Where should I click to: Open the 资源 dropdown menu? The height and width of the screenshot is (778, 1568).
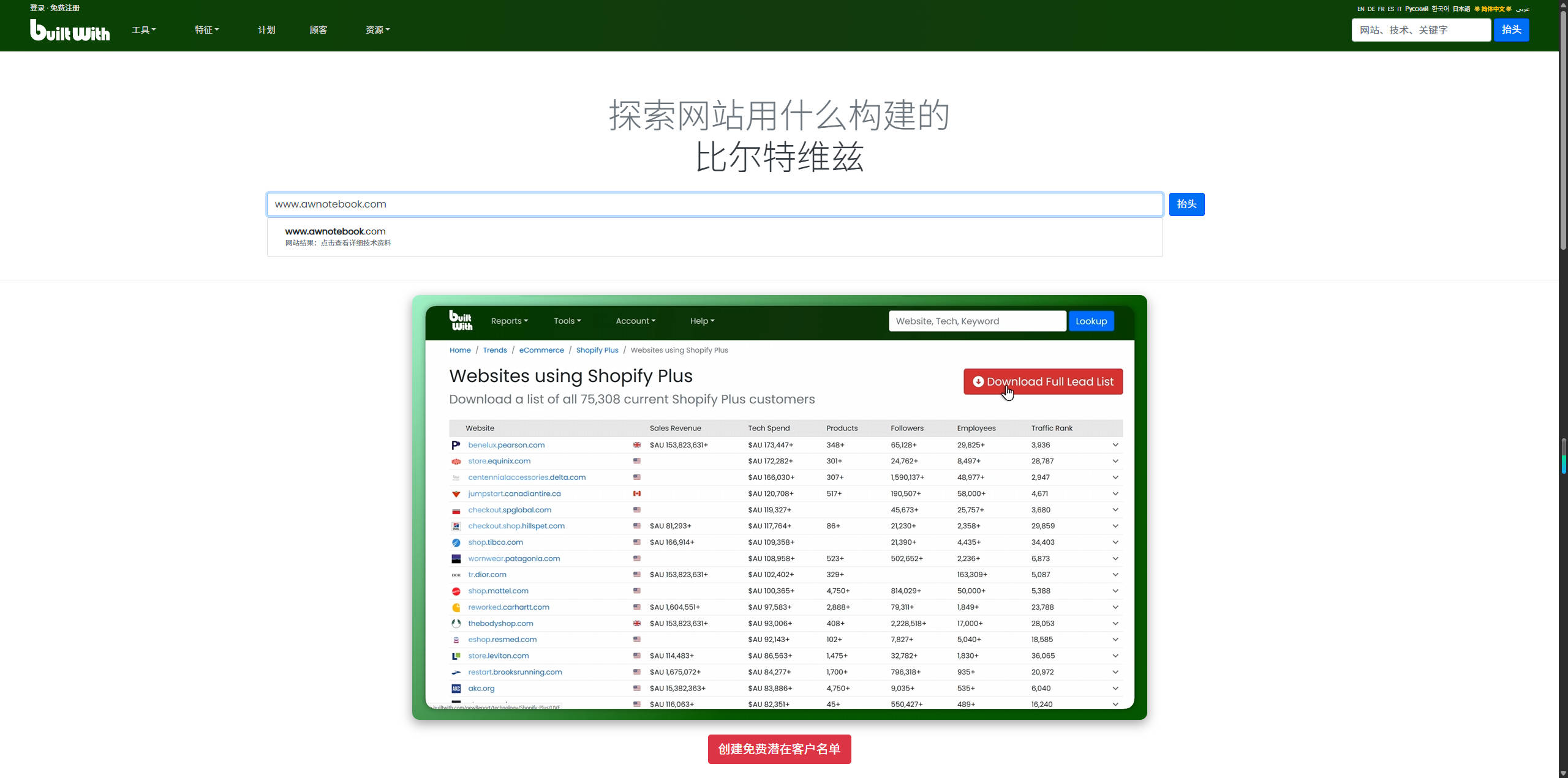pyautogui.click(x=378, y=30)
